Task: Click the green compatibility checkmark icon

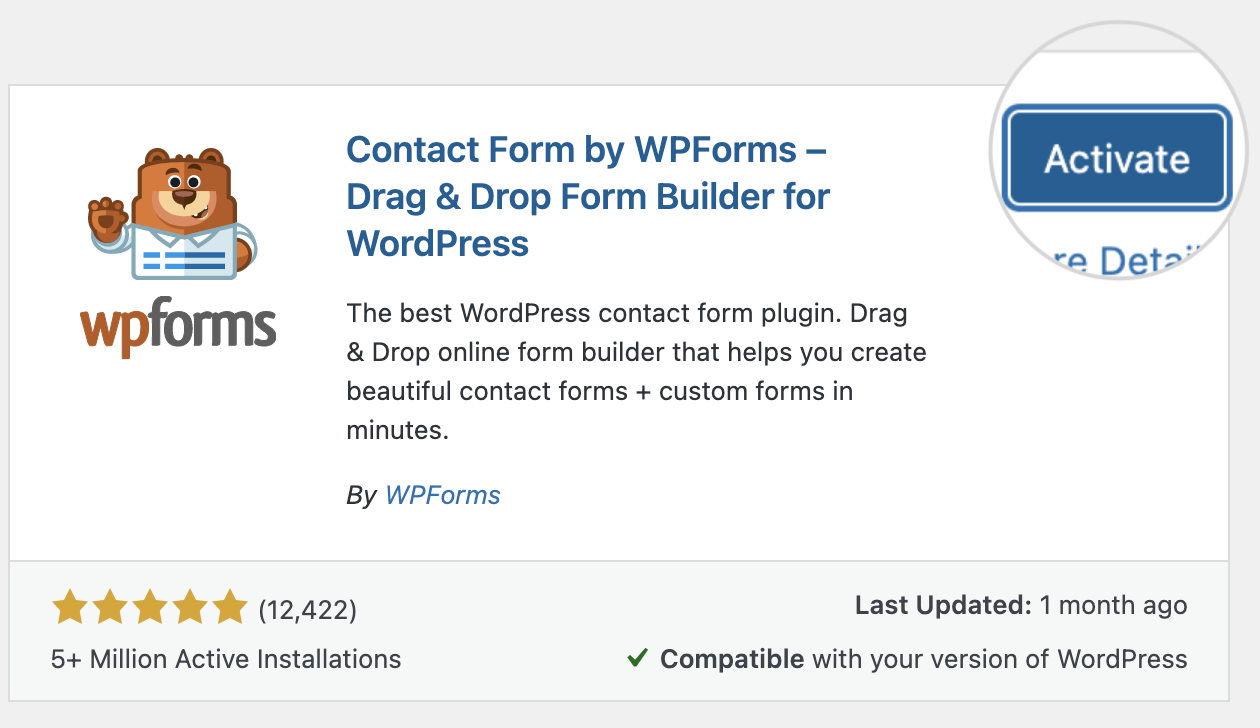Action: click(636, 658)
